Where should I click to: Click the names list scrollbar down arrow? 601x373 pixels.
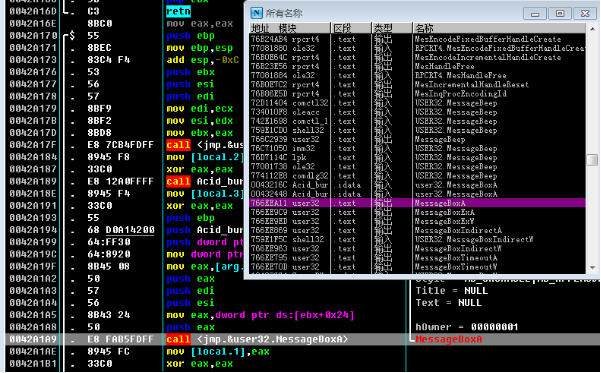593,268
